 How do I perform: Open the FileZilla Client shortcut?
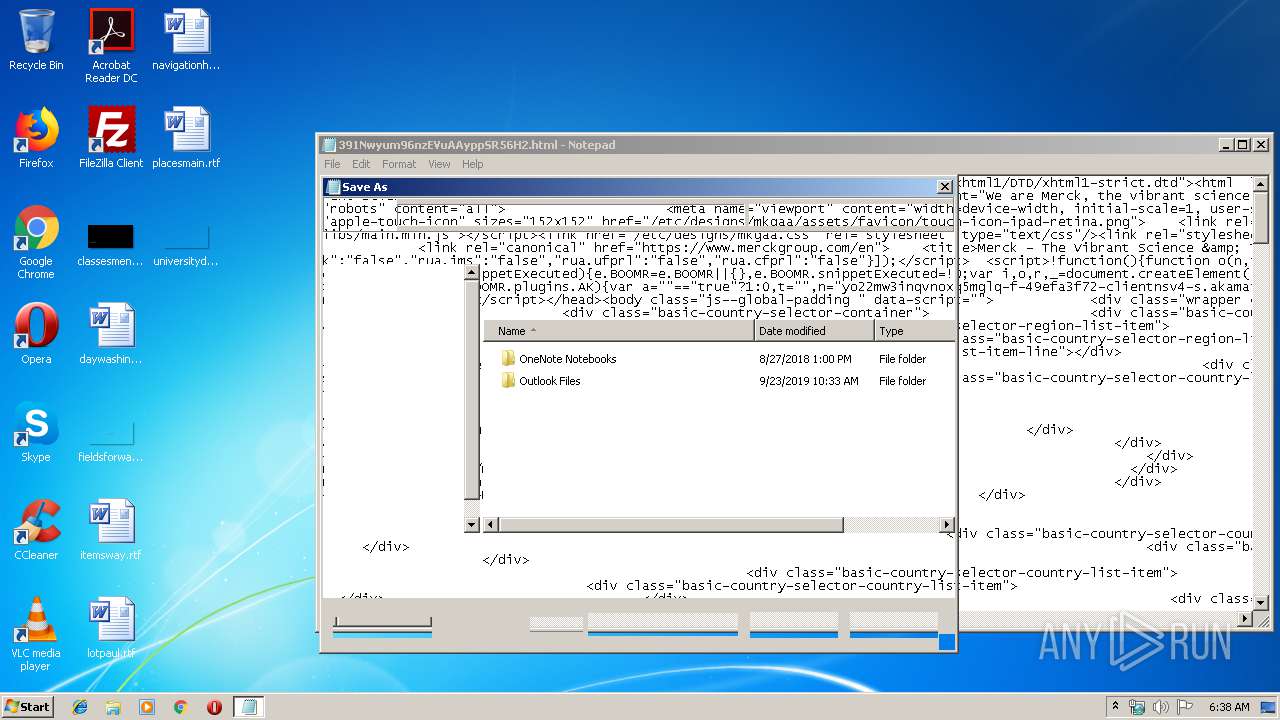[111, 138]
